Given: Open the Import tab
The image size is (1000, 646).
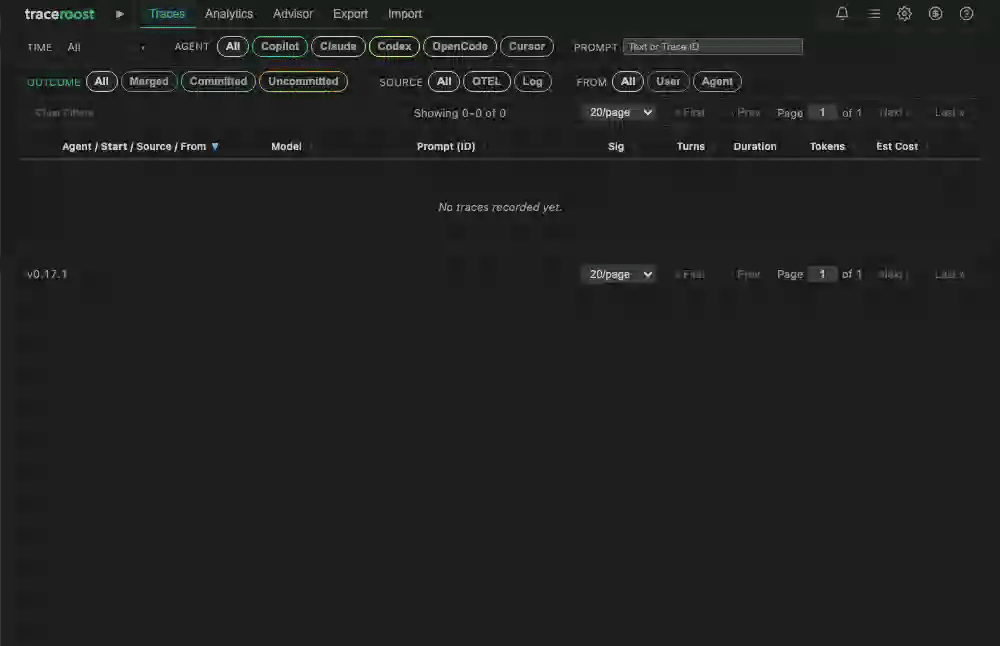Looking at the screenshot, I should point(405,14).
